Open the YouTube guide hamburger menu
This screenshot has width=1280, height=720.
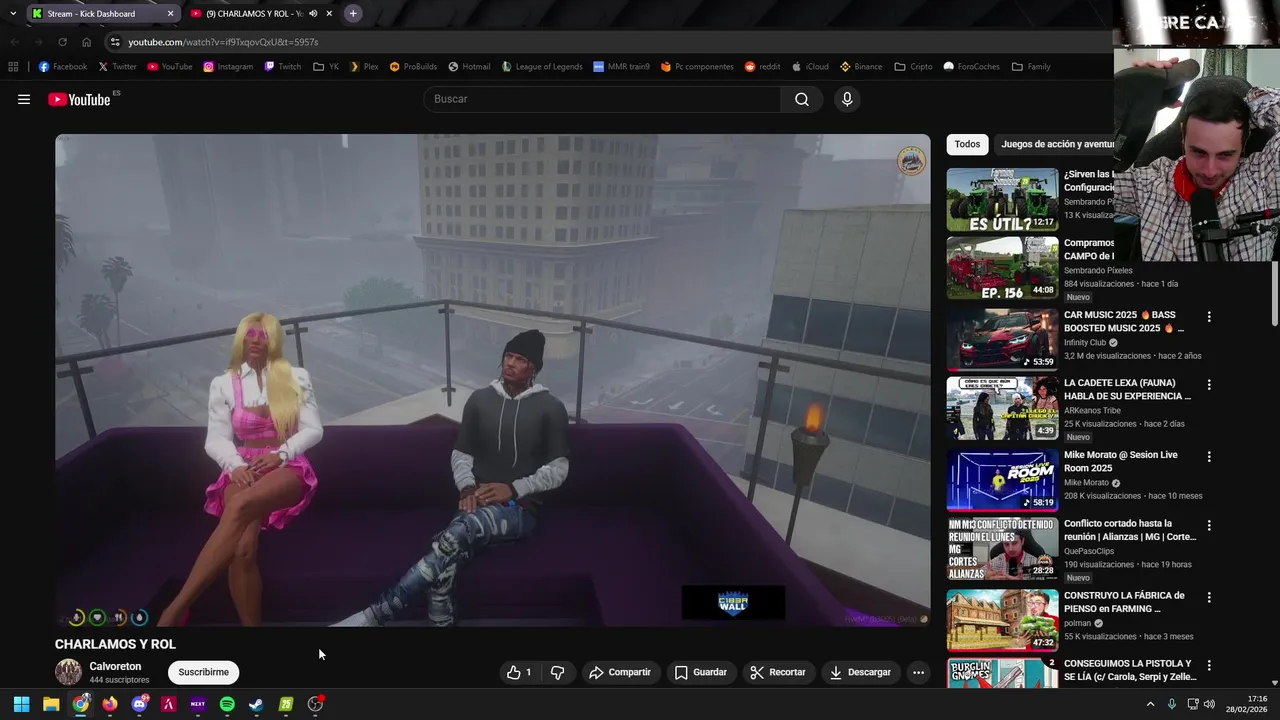pyautogui.click(x=24, y=99)
